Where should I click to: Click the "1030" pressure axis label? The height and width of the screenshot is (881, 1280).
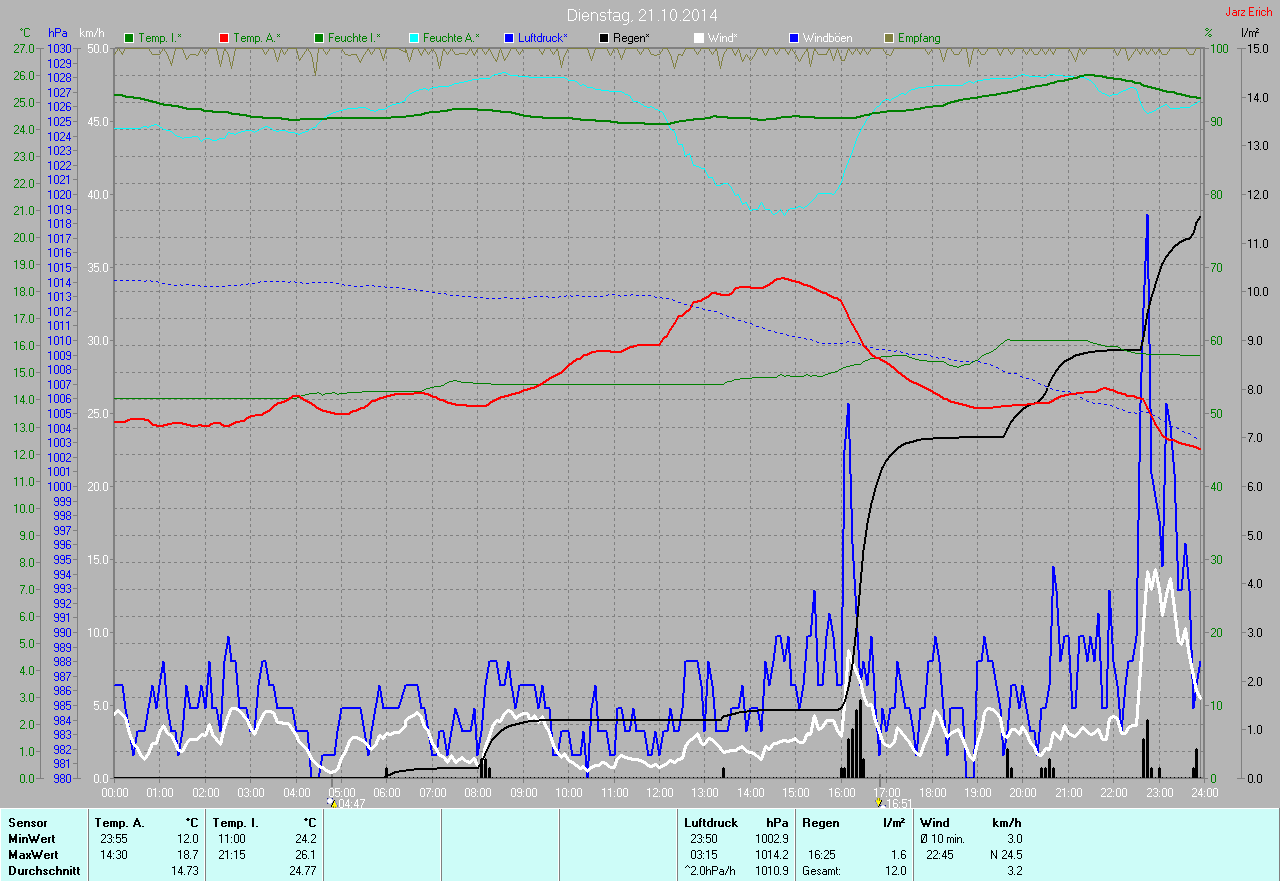pos(59,48)
